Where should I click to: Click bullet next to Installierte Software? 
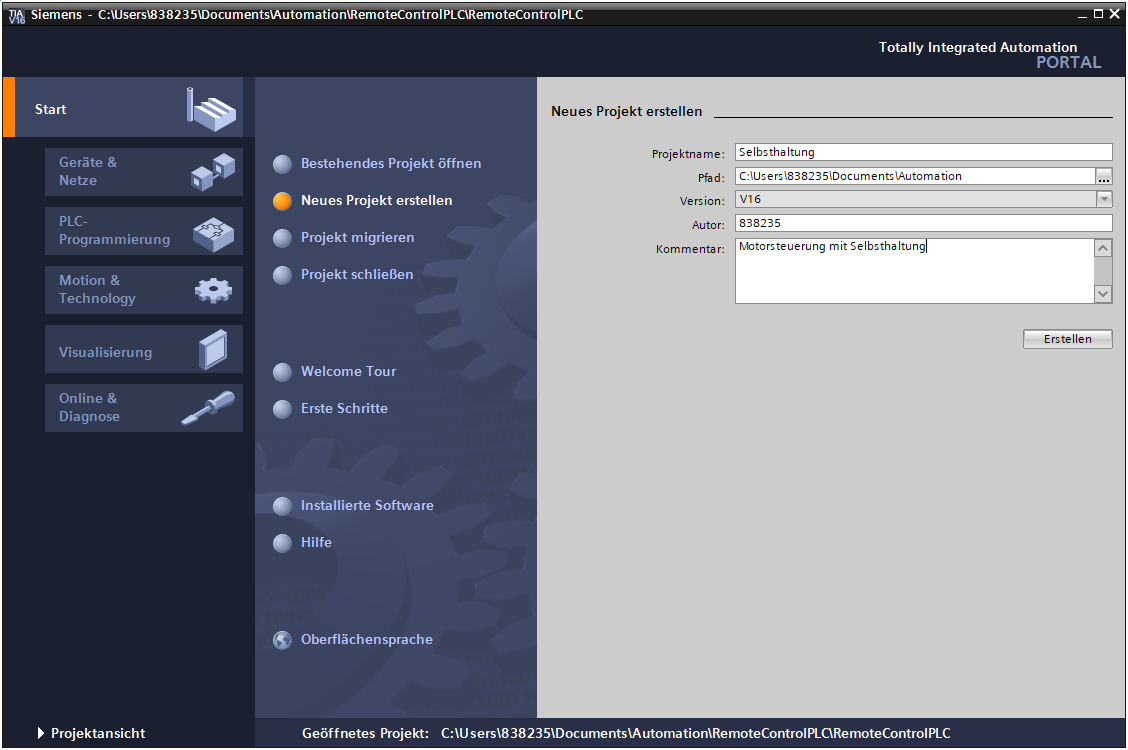click(282, 506)
